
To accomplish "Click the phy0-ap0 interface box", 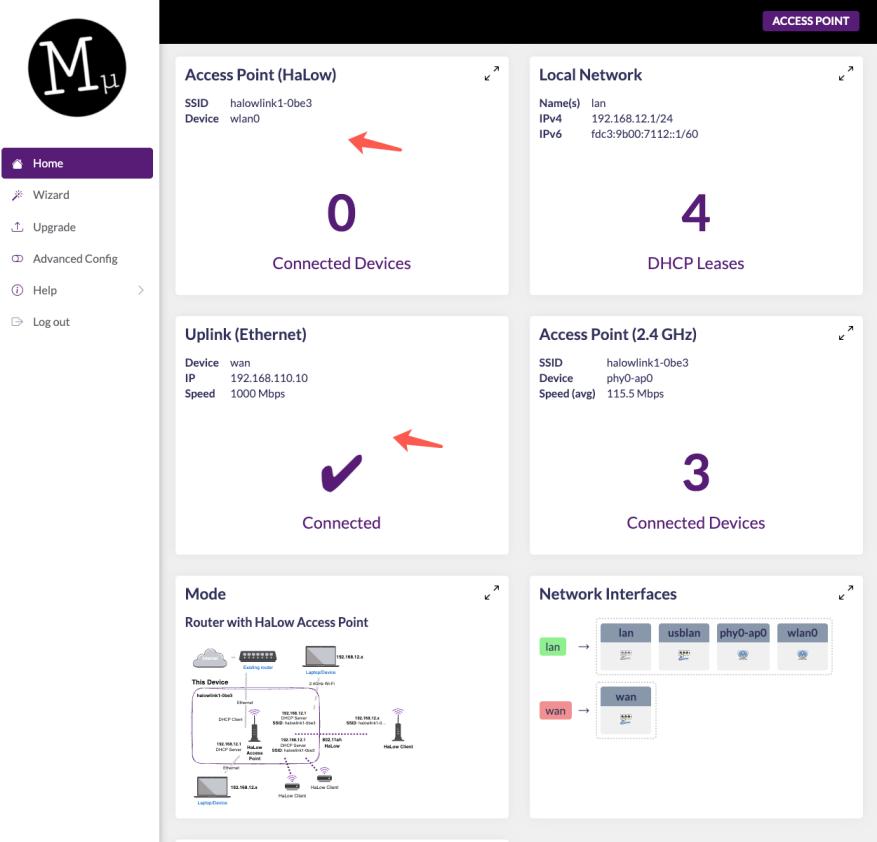I will click(743, 646).
